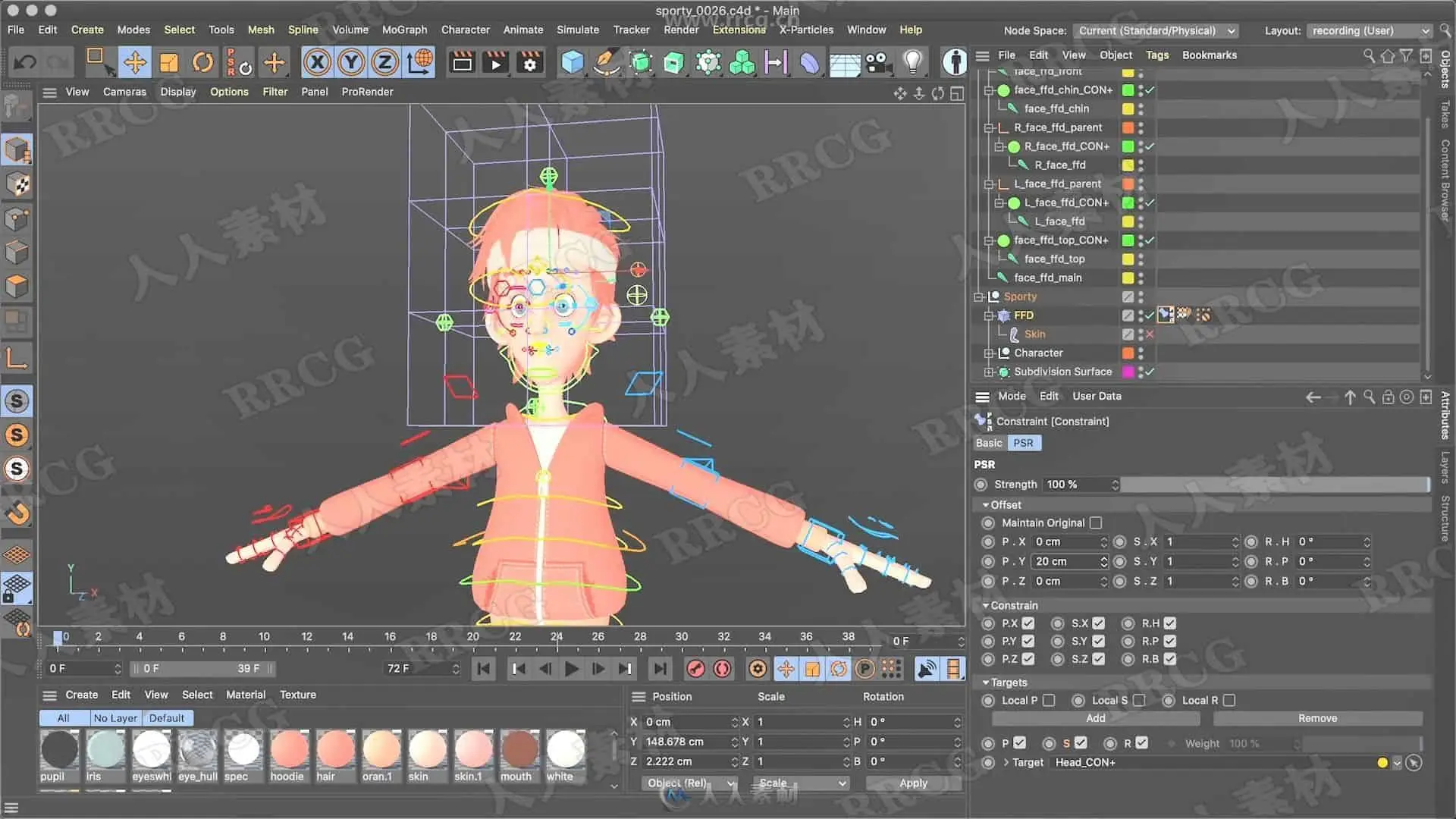Collapse the Offset section
Image resolution: width=1456 pixels, height=819 pixels.
coord(986,505)
